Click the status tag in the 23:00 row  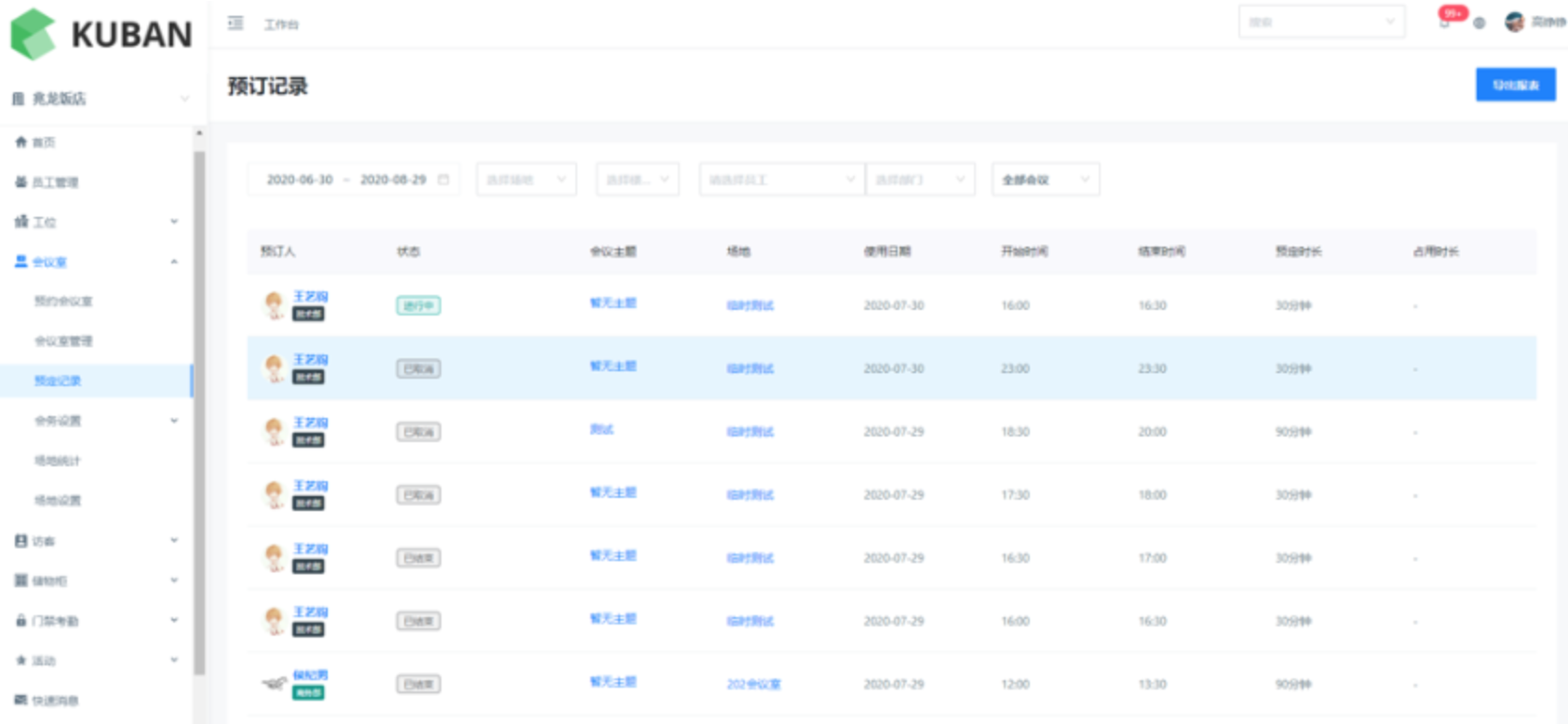pyautogui.click(x=418, y=369)
